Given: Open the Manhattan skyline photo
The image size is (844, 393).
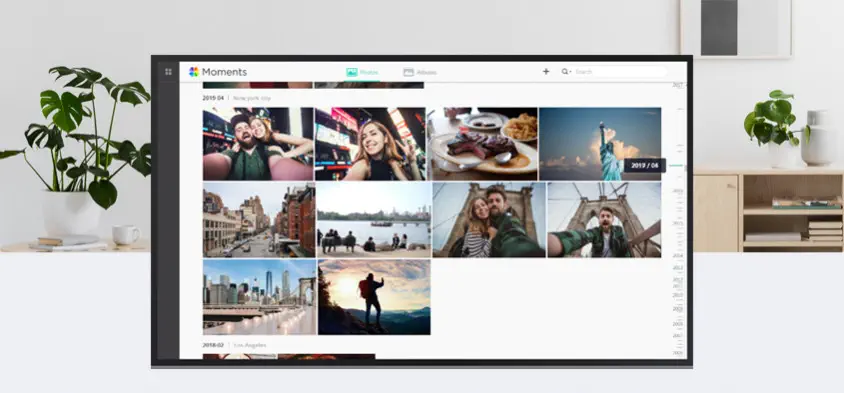Looking at the screenshot, I should [x=259, y=297].
